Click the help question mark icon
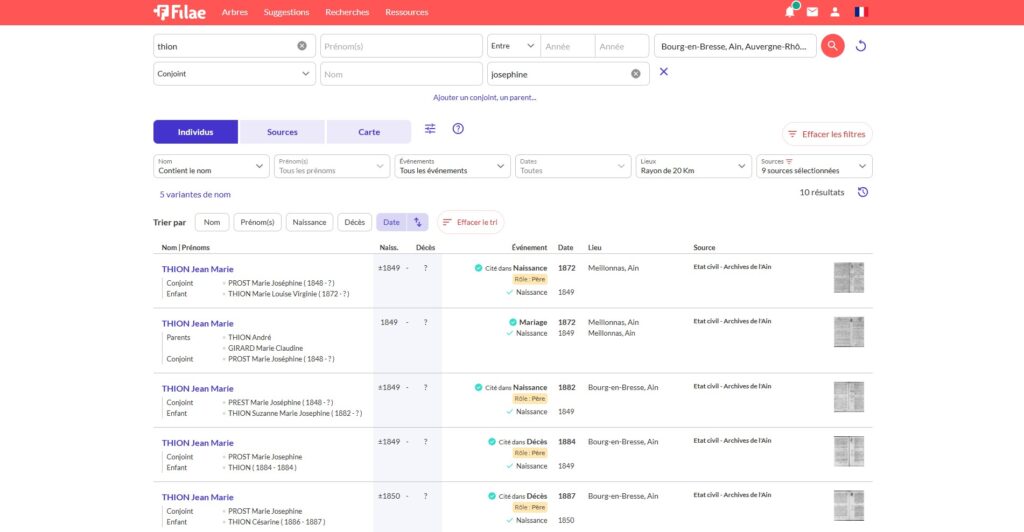 [458, 129]
